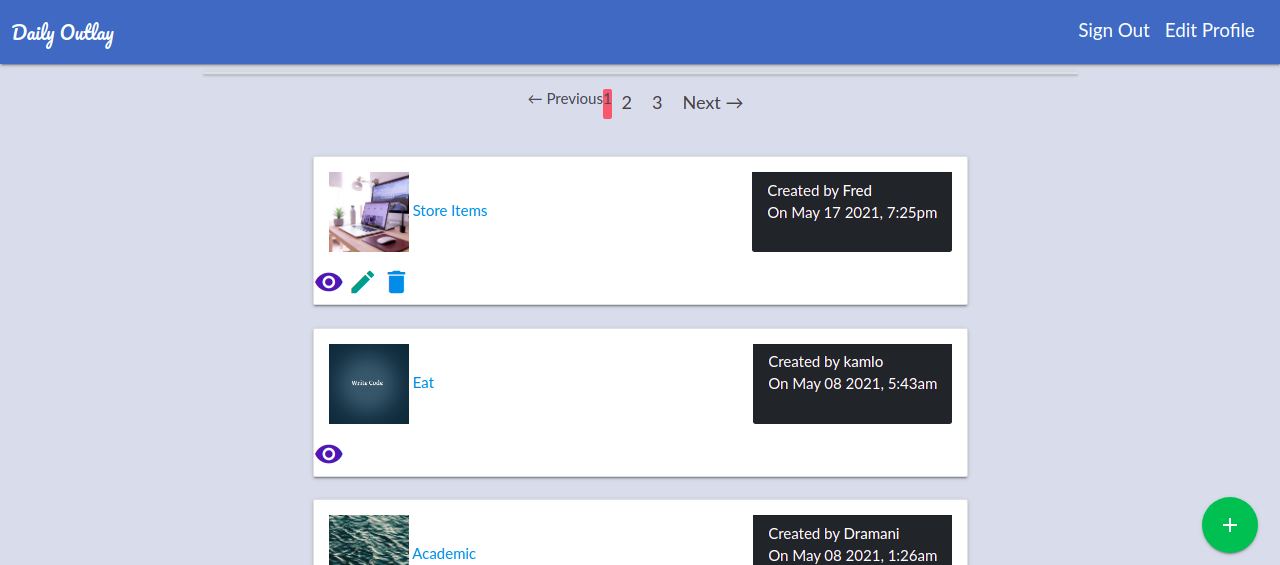The height and width of the screenshot is (565, 1280).
Task: Click the Store Items desk thumbnail
Action: 369,212
